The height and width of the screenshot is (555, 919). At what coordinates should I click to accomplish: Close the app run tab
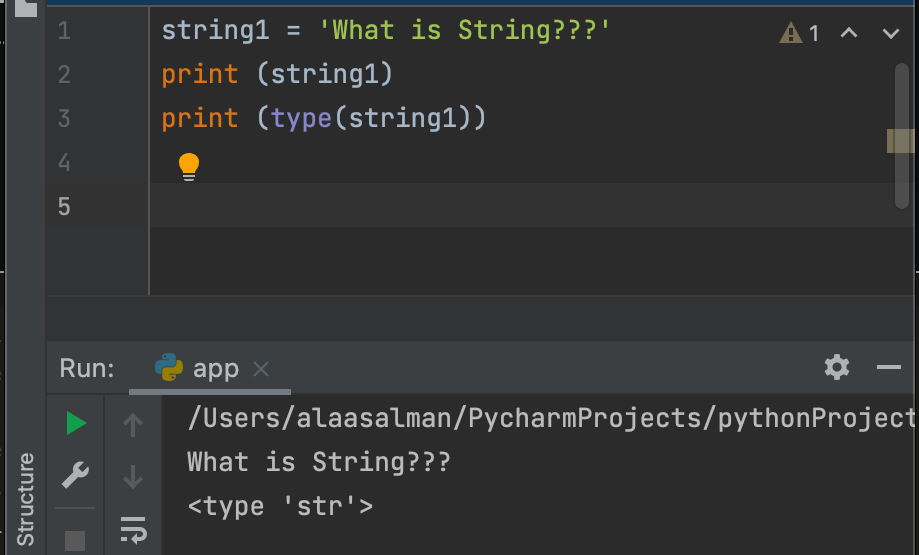pyautogui.click(x=261, y=369)
